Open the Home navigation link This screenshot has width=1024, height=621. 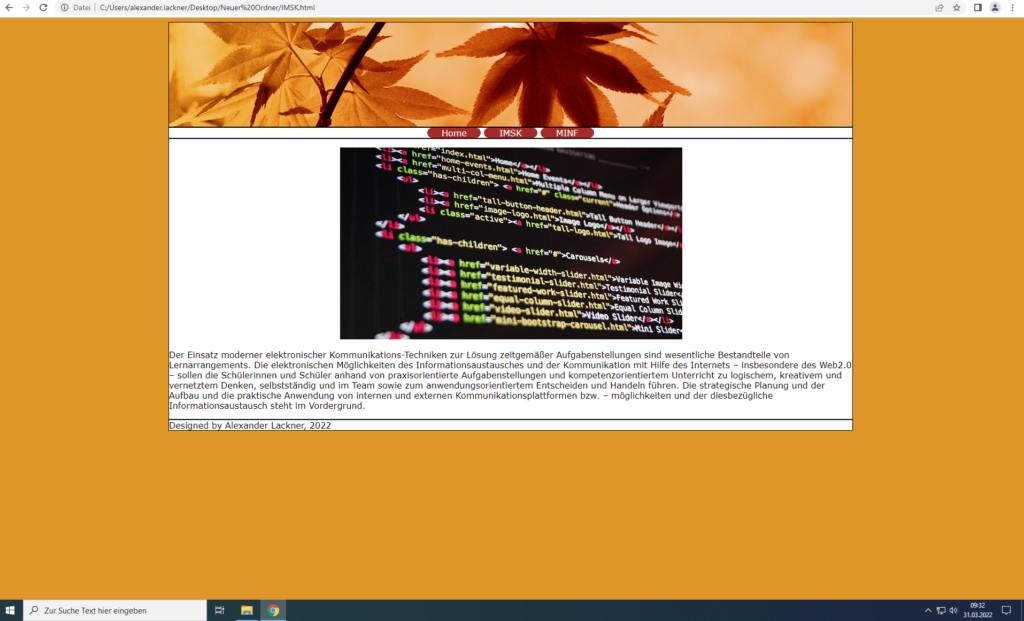tap(454, 133)
